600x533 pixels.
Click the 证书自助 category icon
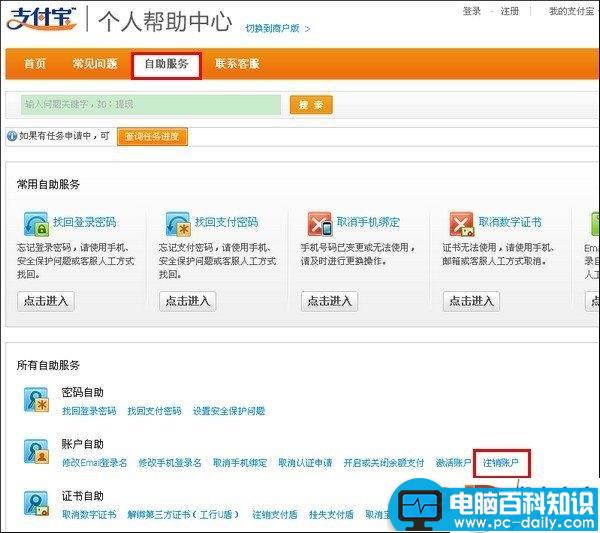pos(36,503)
